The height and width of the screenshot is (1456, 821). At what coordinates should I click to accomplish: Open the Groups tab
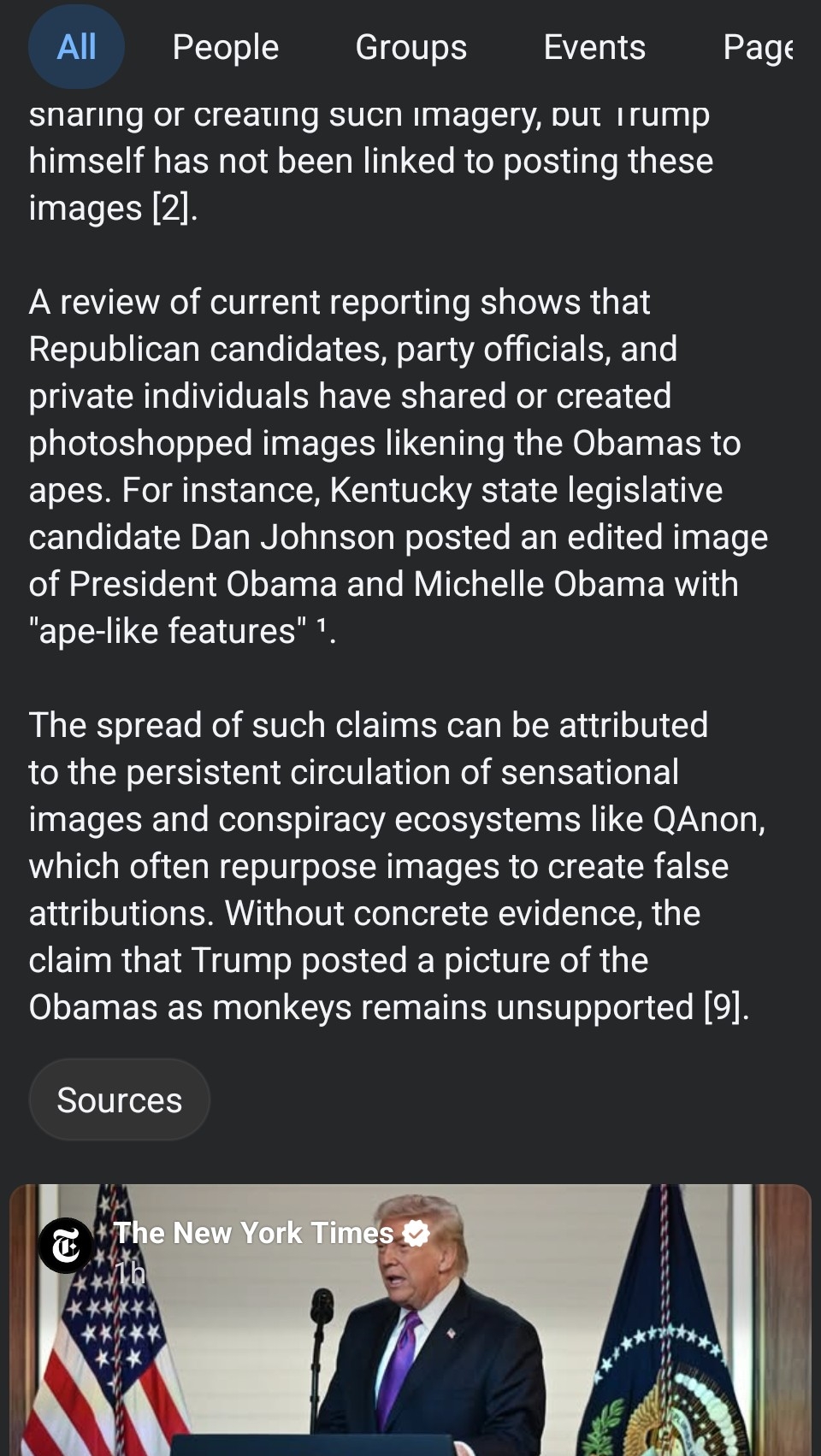coord(410,47)
